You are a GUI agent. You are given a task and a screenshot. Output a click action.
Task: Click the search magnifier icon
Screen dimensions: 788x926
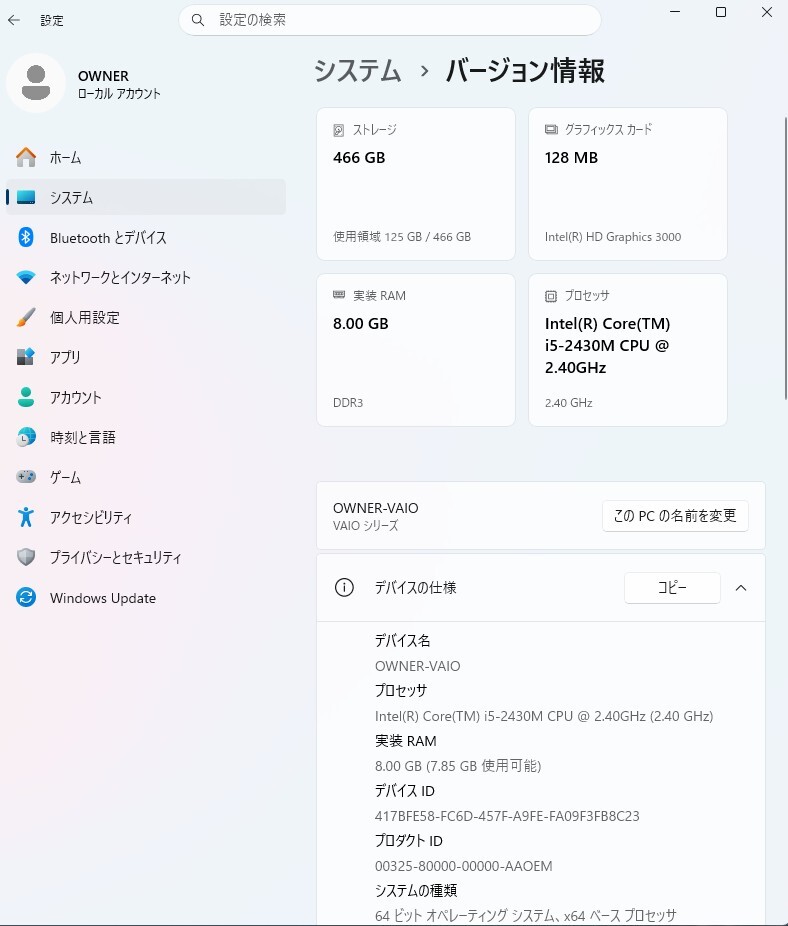pyautogui.click(x=198, y=20)
